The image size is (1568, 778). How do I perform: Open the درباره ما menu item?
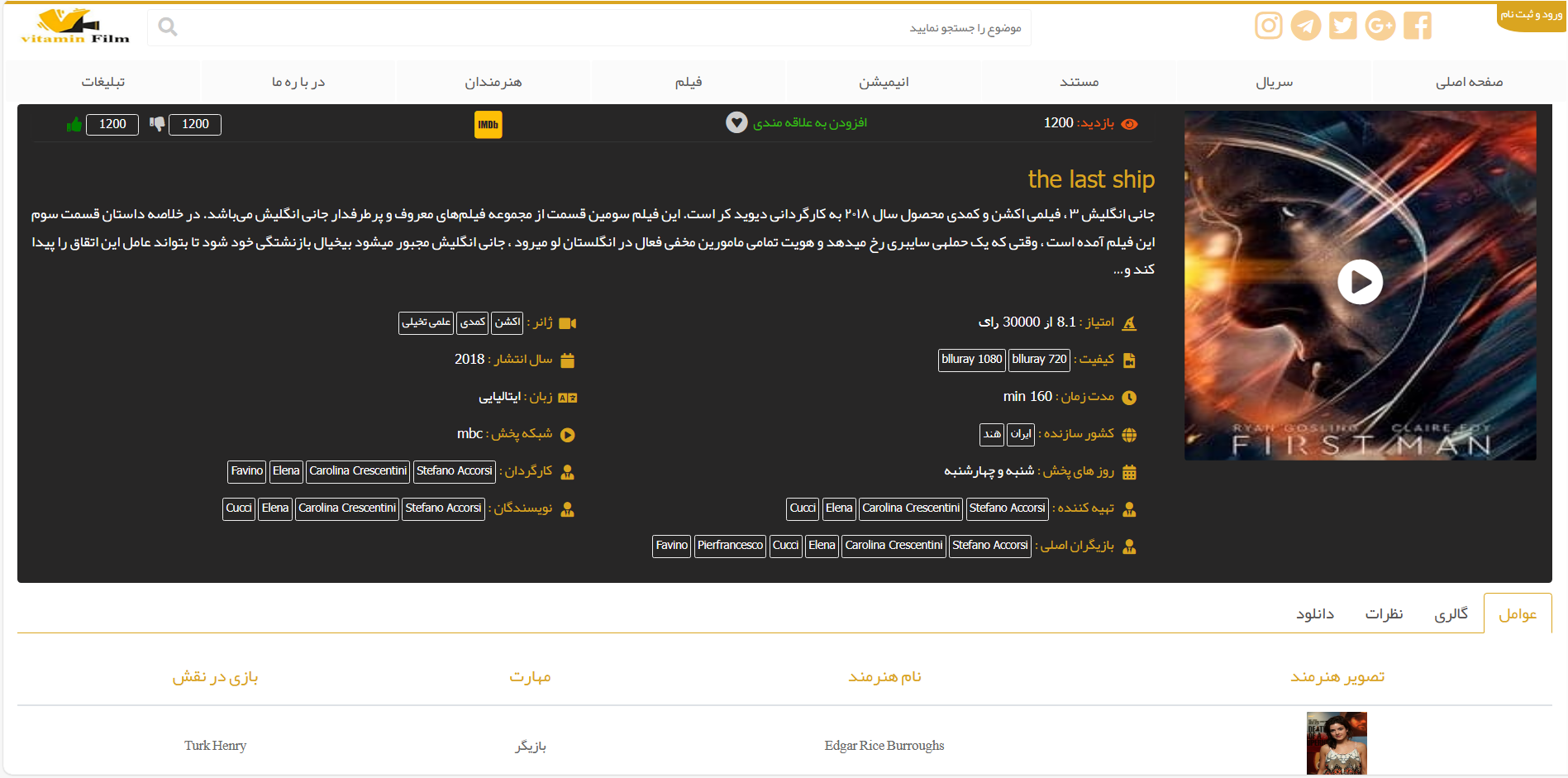tap(298, 82)
